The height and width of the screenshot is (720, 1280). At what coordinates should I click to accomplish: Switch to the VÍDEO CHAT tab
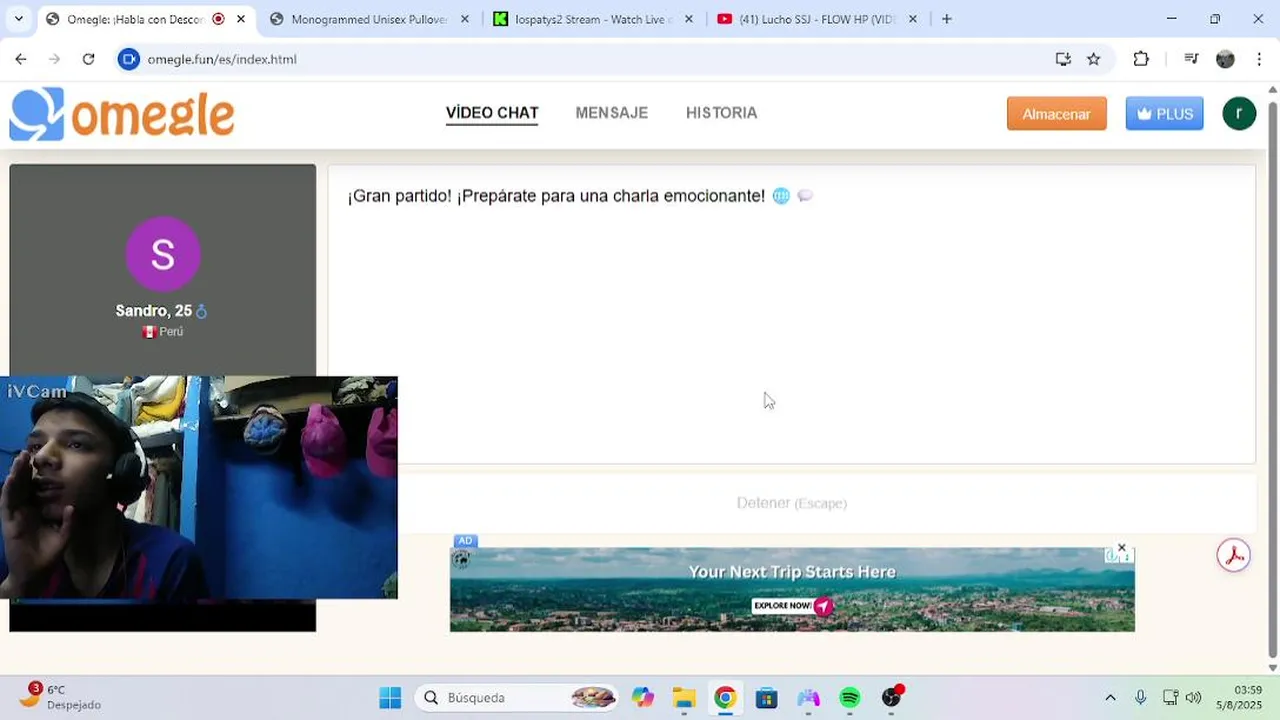point(492,113)
